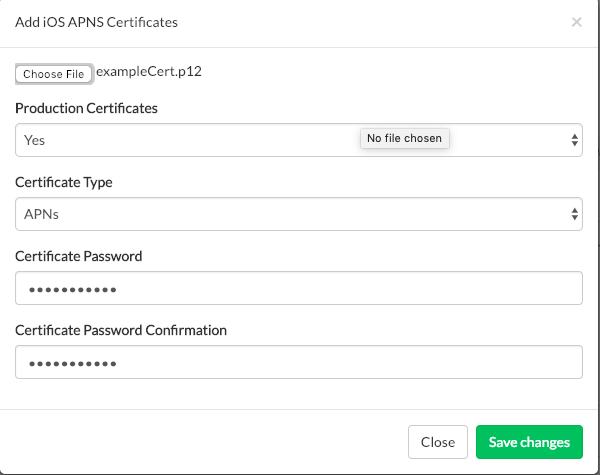The image size is (600, 475).
Task: Click the arrows on the Certificate Type select
Action: [x=575, y=213]
